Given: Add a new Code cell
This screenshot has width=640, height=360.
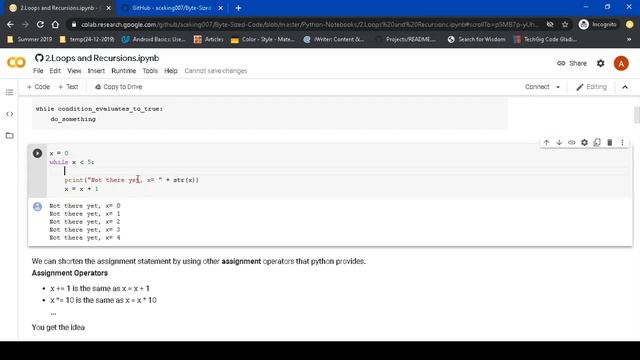Looking at the screenshot, I should point(38,87).
